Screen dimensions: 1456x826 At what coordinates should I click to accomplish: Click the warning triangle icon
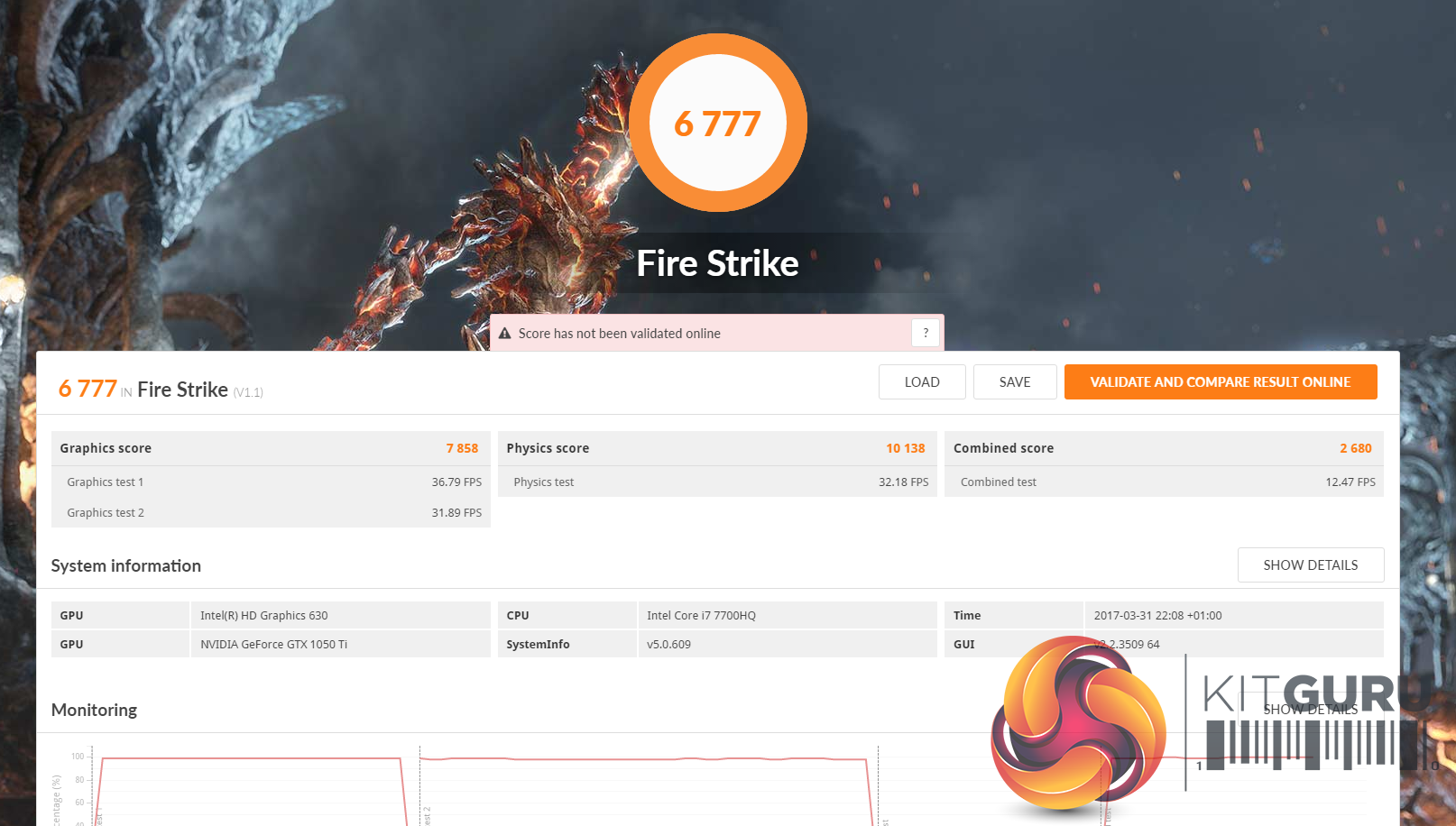(x=505, y=334)
